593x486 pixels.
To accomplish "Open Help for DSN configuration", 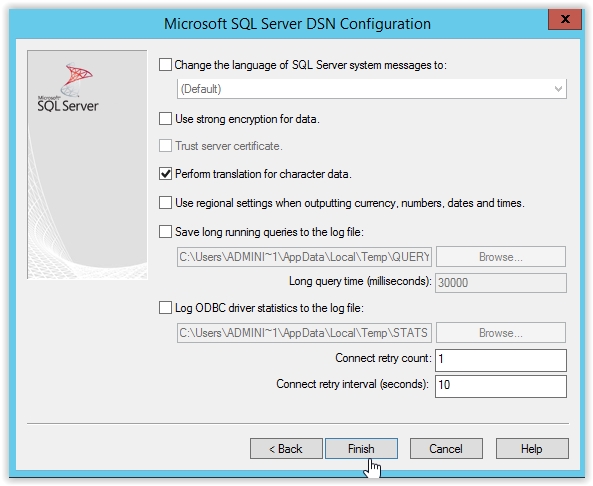I will 532,449.
